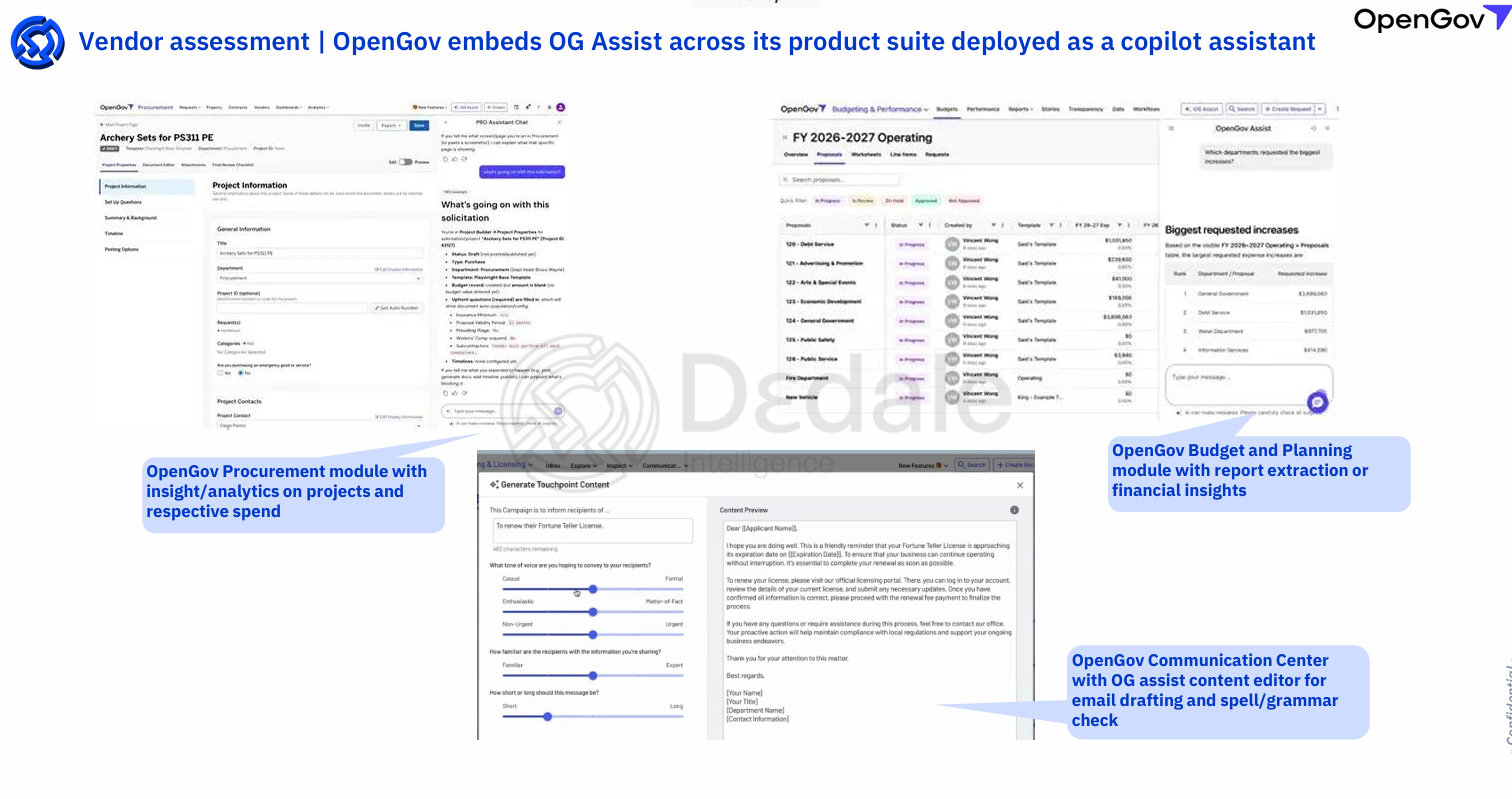
Task: Click the Invite button on Archery Sets project
Action: 364,126
